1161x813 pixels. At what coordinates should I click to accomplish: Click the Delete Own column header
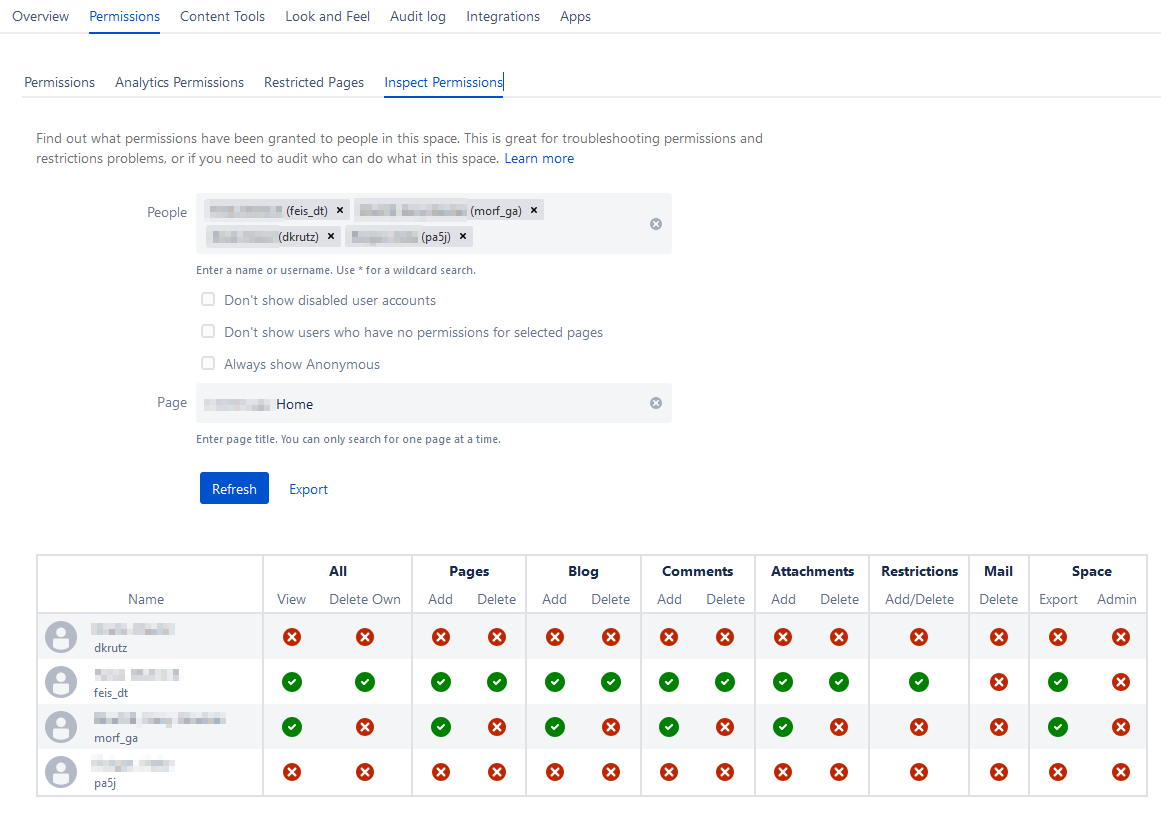[x=365, y=599]
